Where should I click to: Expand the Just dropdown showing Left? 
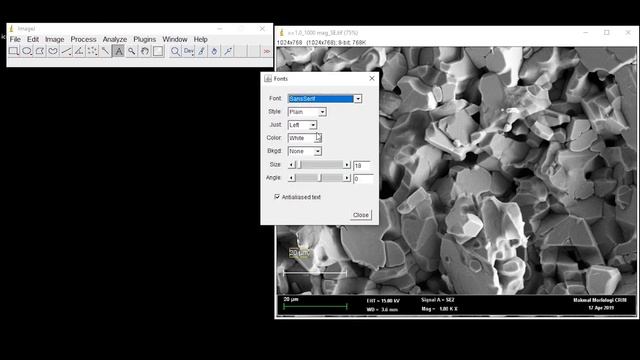[x=313, y=125]
